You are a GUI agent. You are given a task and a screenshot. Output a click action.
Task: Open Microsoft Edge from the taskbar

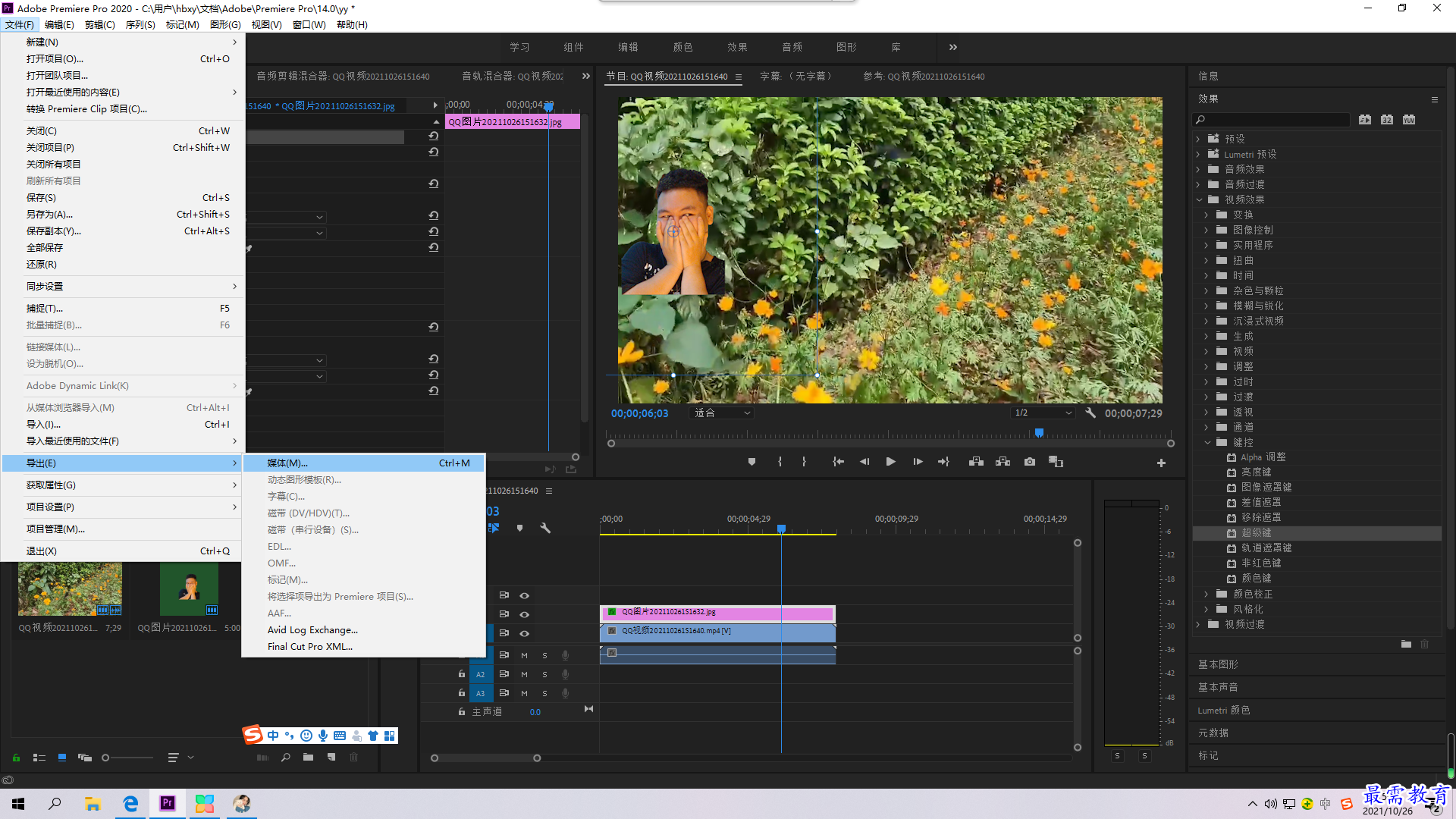[130, 804]
